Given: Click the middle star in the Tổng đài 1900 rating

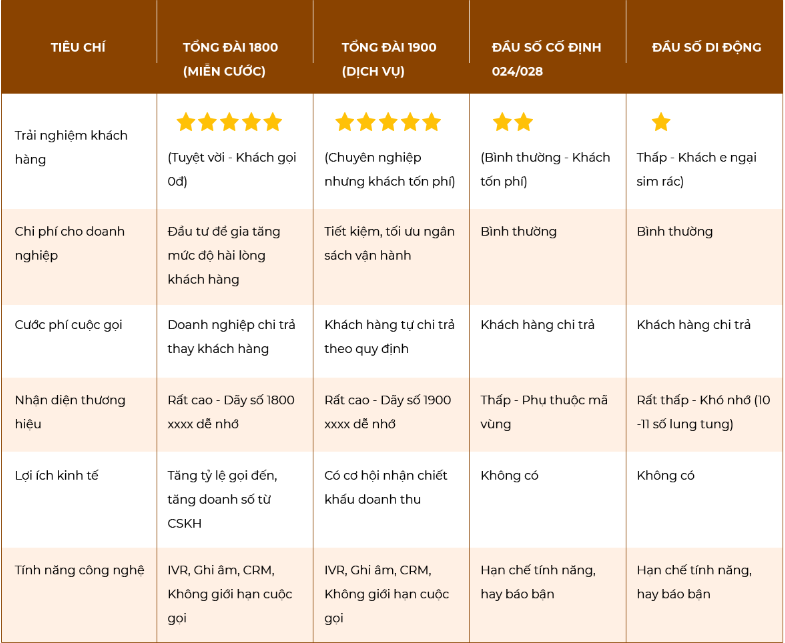Looking at the screenshot, I should click(x=388, y=123).
